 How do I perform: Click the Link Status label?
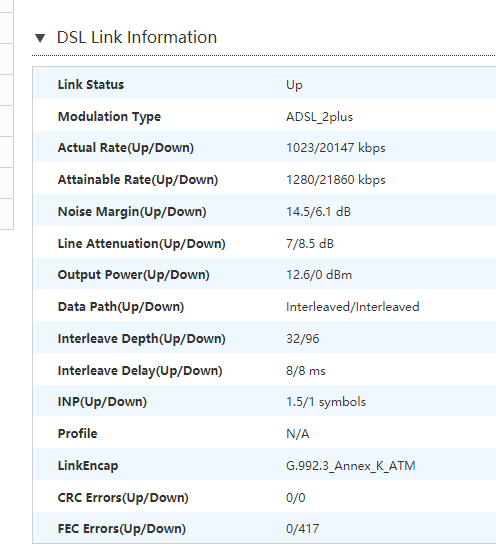click(91, 85)
